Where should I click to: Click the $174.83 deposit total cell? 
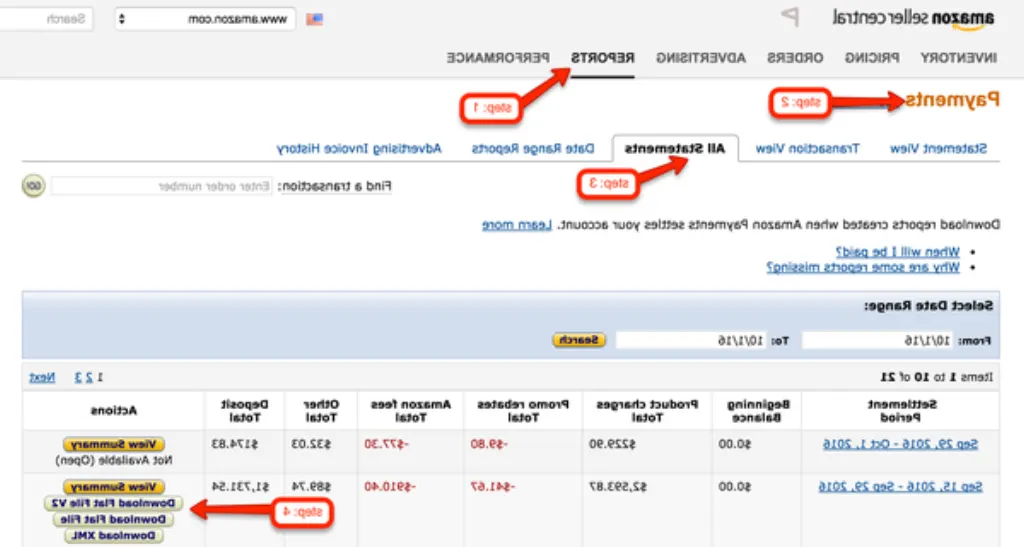234,444
